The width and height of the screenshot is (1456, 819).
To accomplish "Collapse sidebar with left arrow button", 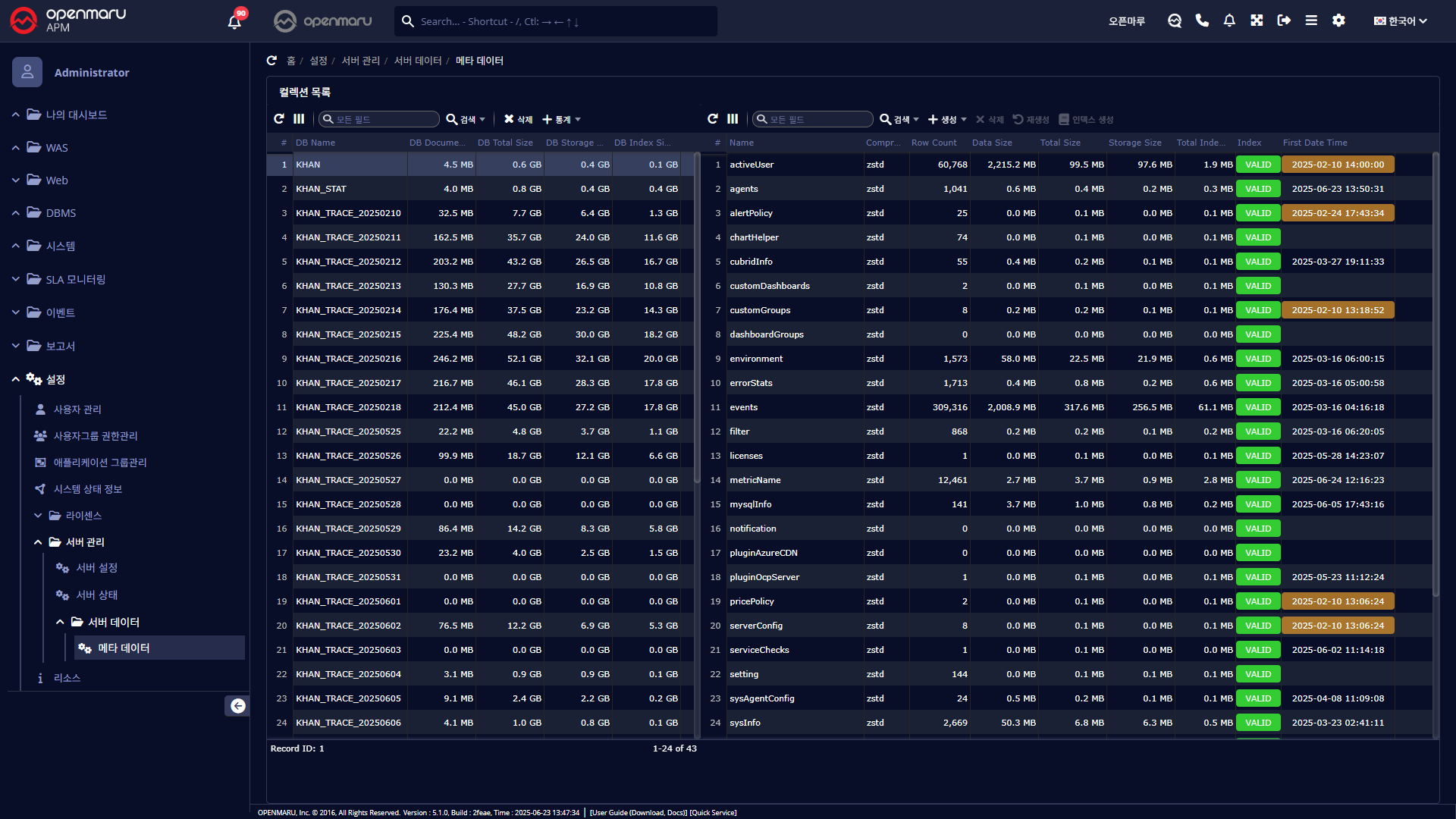I will click(237, 706).
